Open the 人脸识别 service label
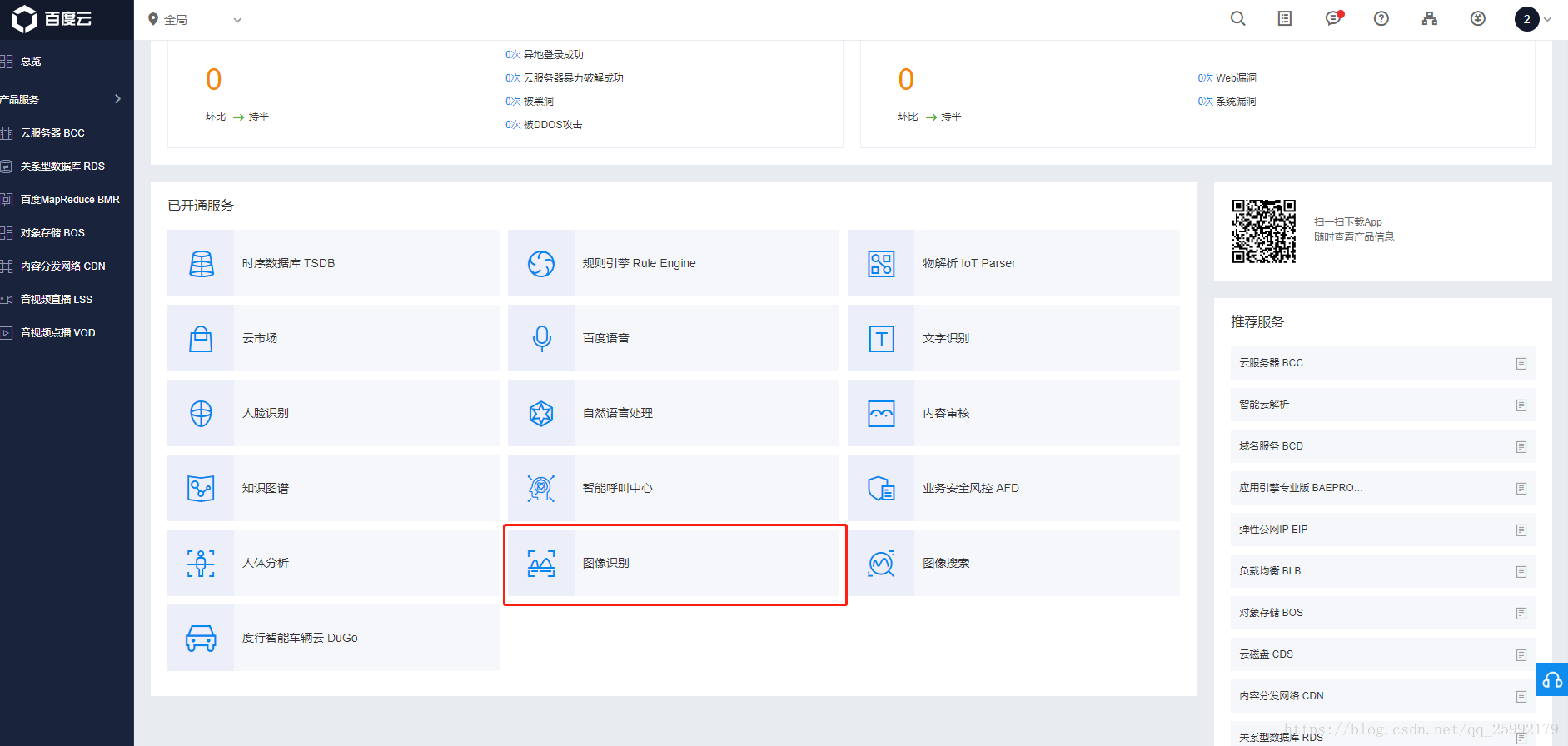Image resolution: width=1568 pixels, height=746 pixels. (x=266, y=413)
